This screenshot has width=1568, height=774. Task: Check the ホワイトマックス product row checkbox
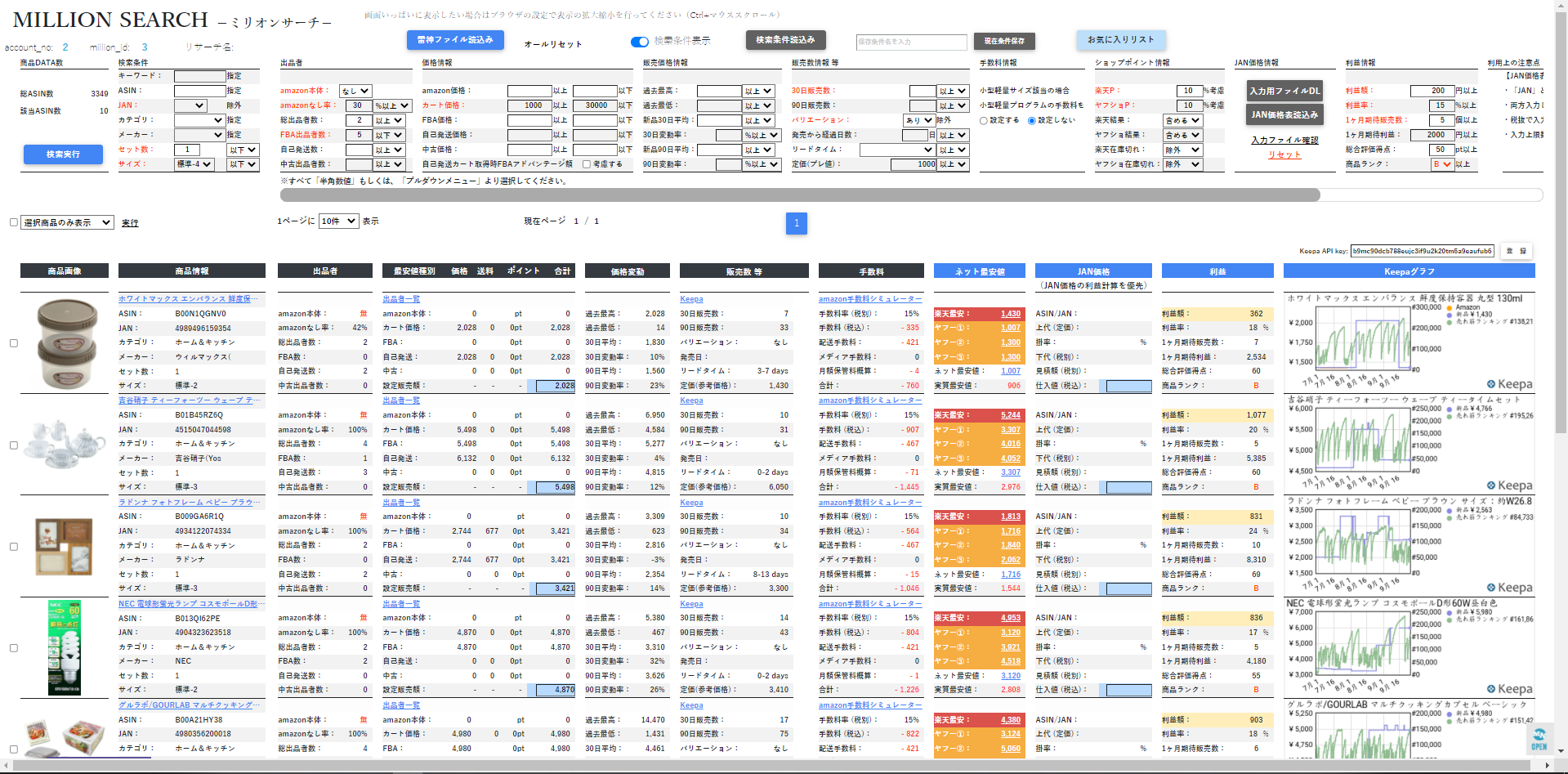point(13,343)
